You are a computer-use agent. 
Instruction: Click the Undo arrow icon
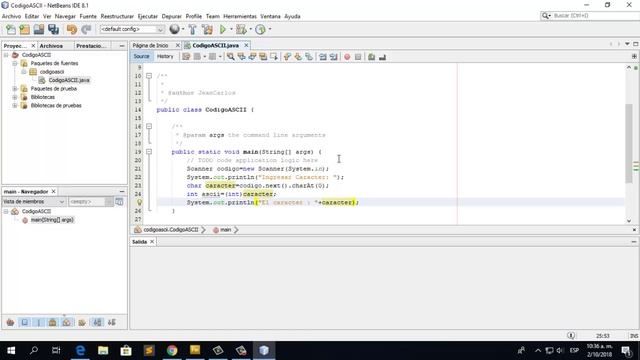click(x=72, y=29)
